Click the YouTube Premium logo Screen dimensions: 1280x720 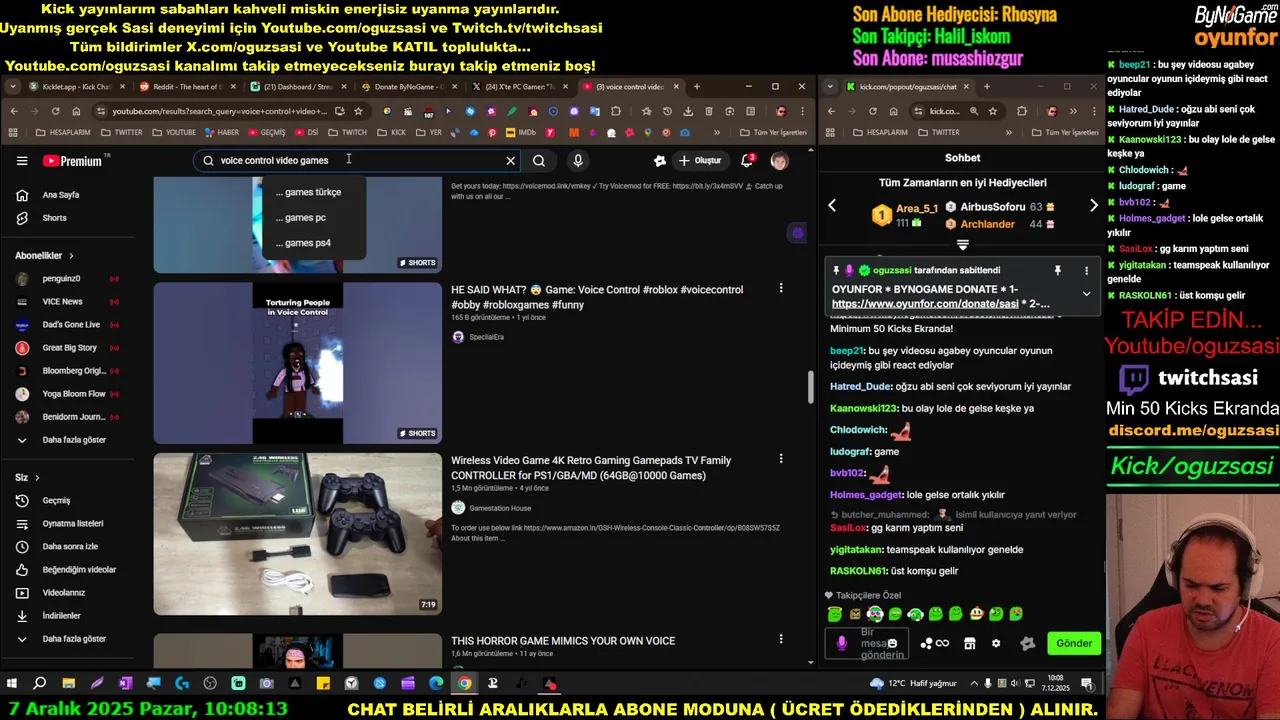73,161
